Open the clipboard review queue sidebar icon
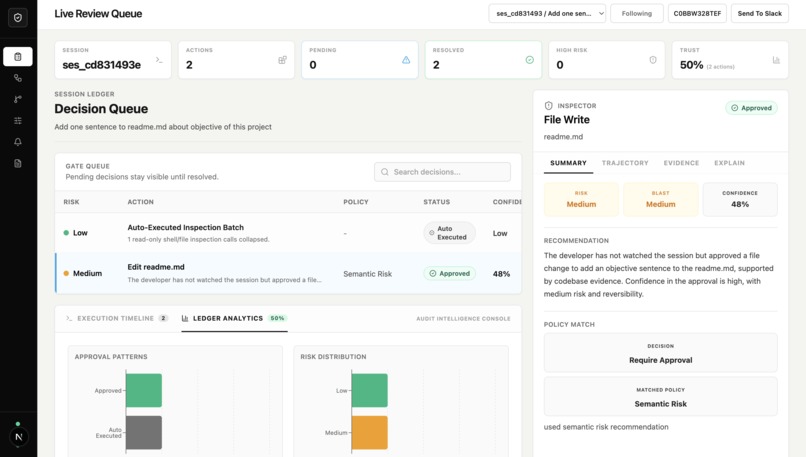Viewport: 806px width, 457px height. (x=18, y=57)
